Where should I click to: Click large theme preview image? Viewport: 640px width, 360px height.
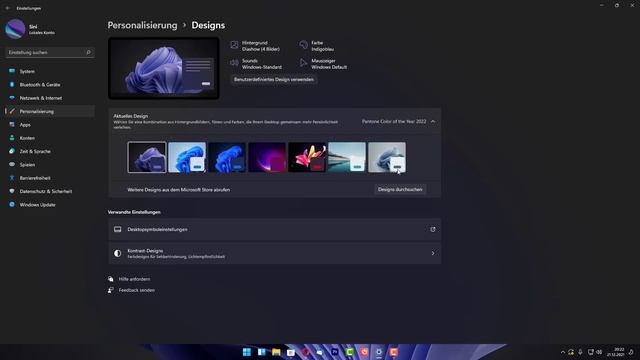coord(164,68)
